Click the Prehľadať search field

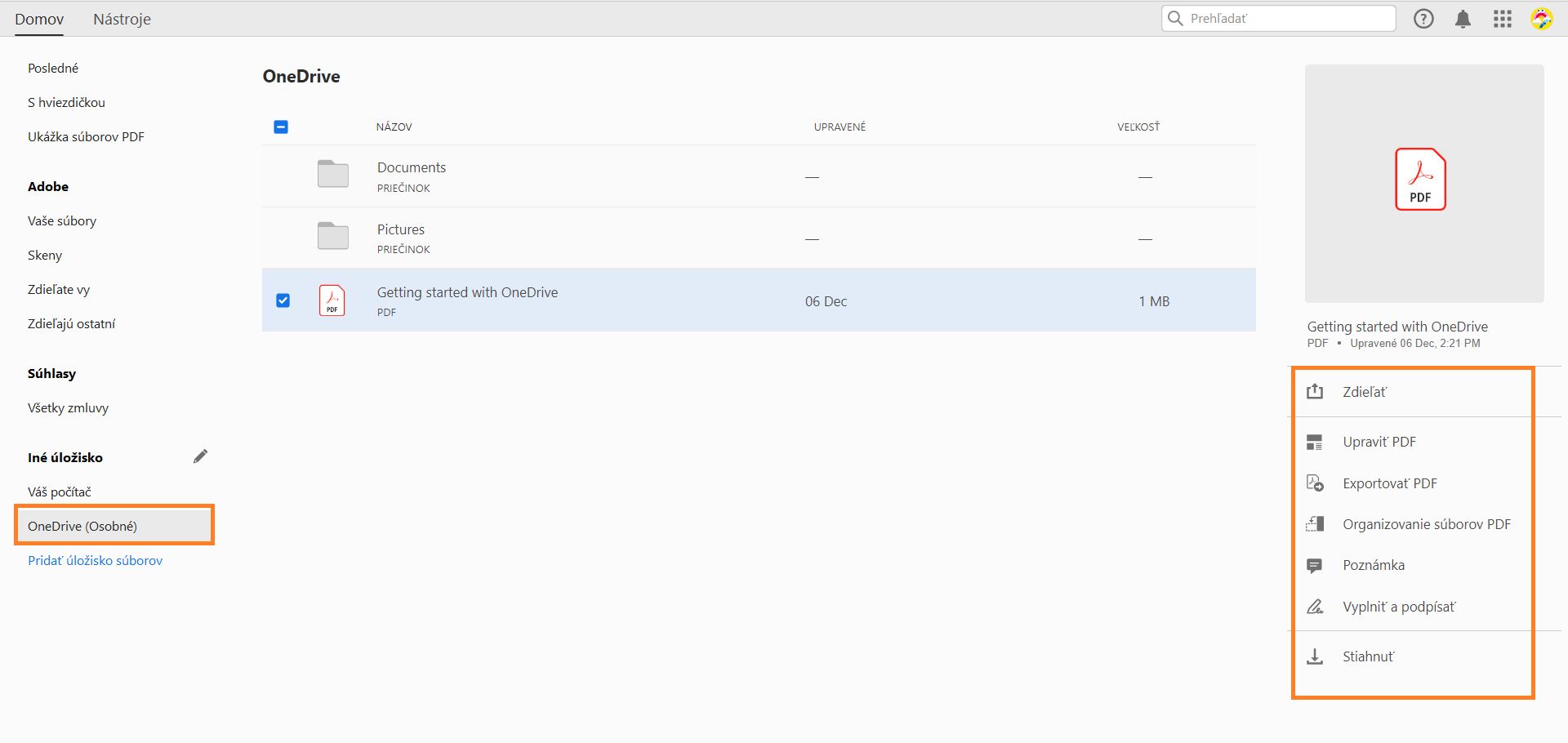coord(1278,18)
